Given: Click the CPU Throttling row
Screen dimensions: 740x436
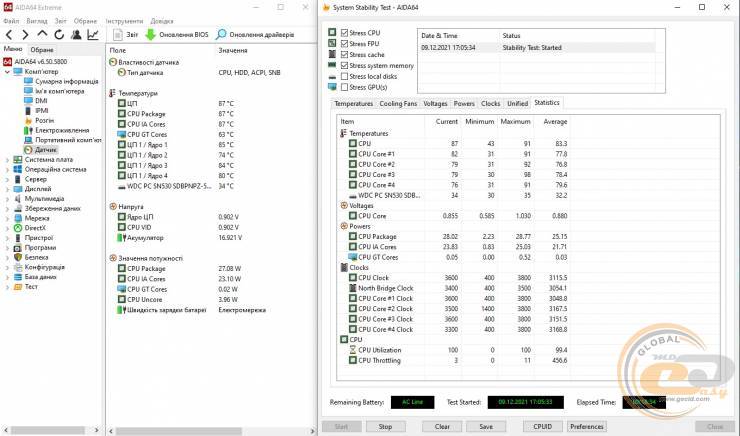Looking at the screenshot, I should [454, 361].
